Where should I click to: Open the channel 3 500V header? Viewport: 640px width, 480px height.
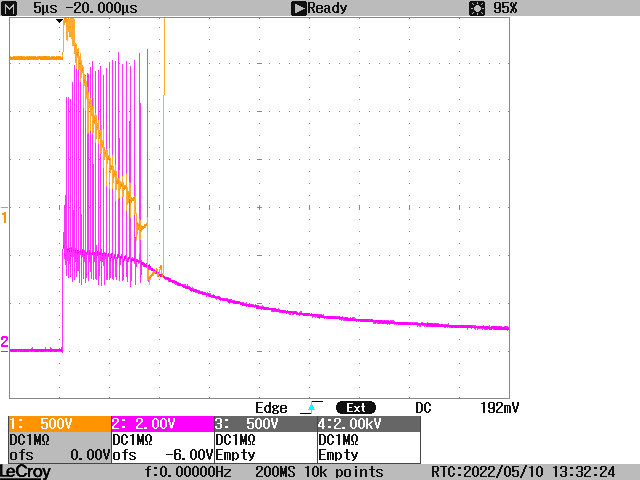tap(266, 424)
